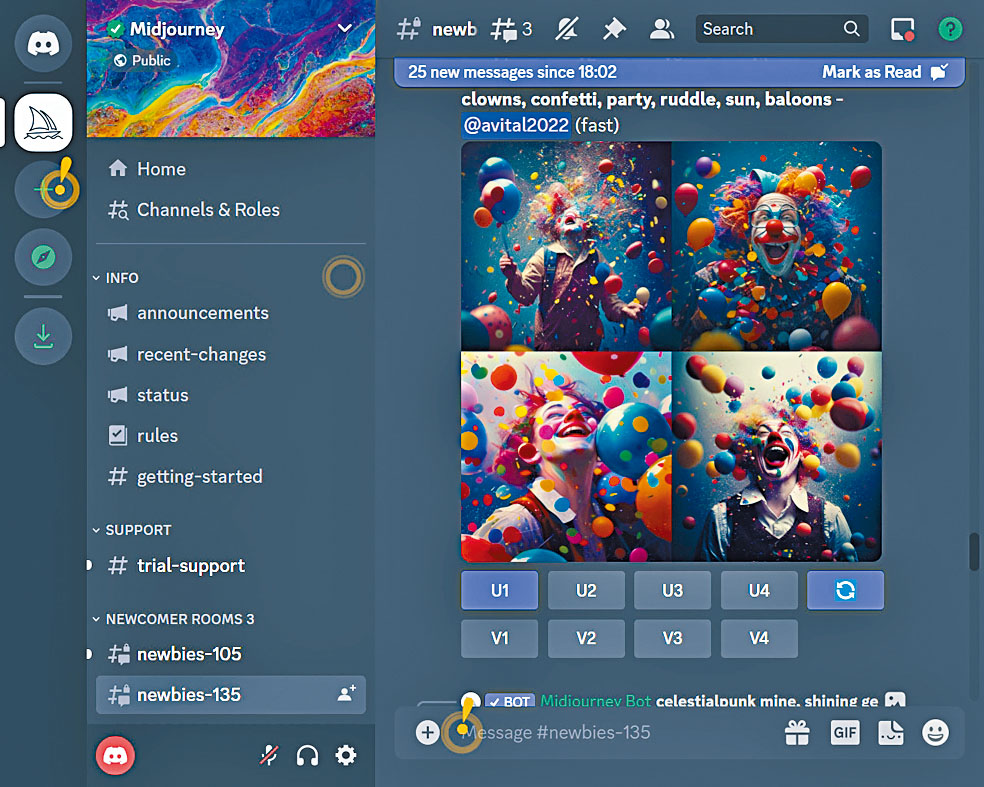Go to Channels & Roles

(x=207, y=210)
